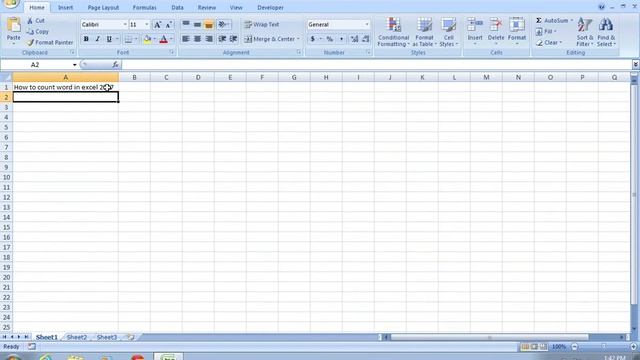
Task: Click zoom out minus on zoom slider
Action: [x=575, y=347]
